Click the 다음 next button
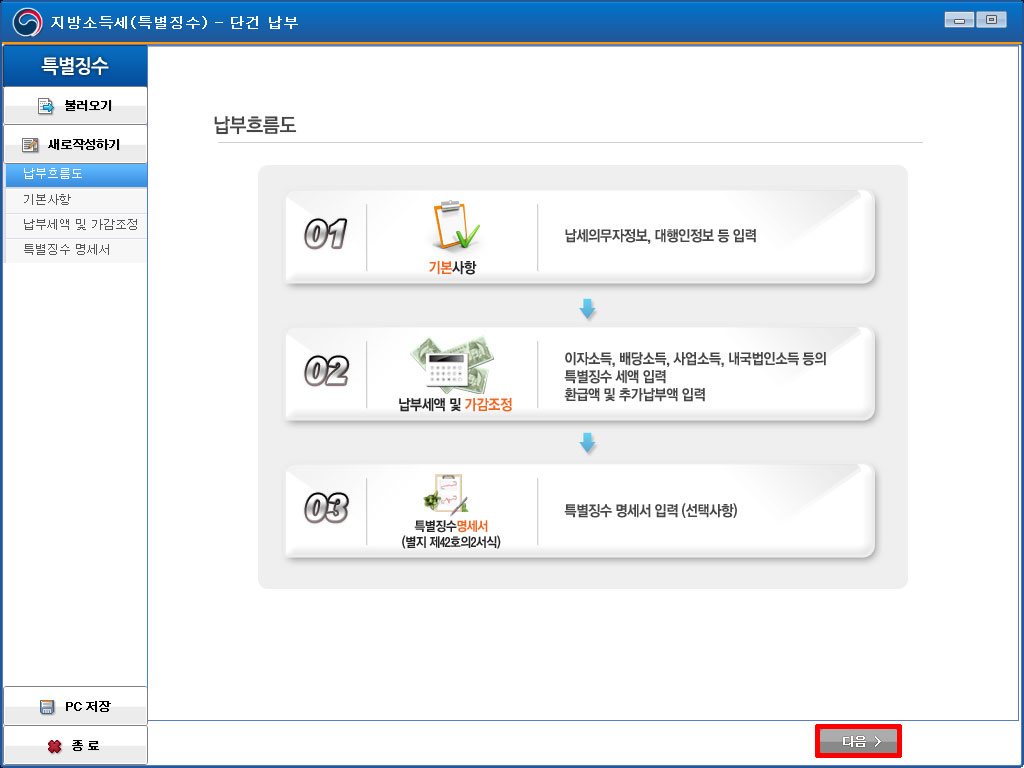1024x768 pixels. click(x=858, y=741)
